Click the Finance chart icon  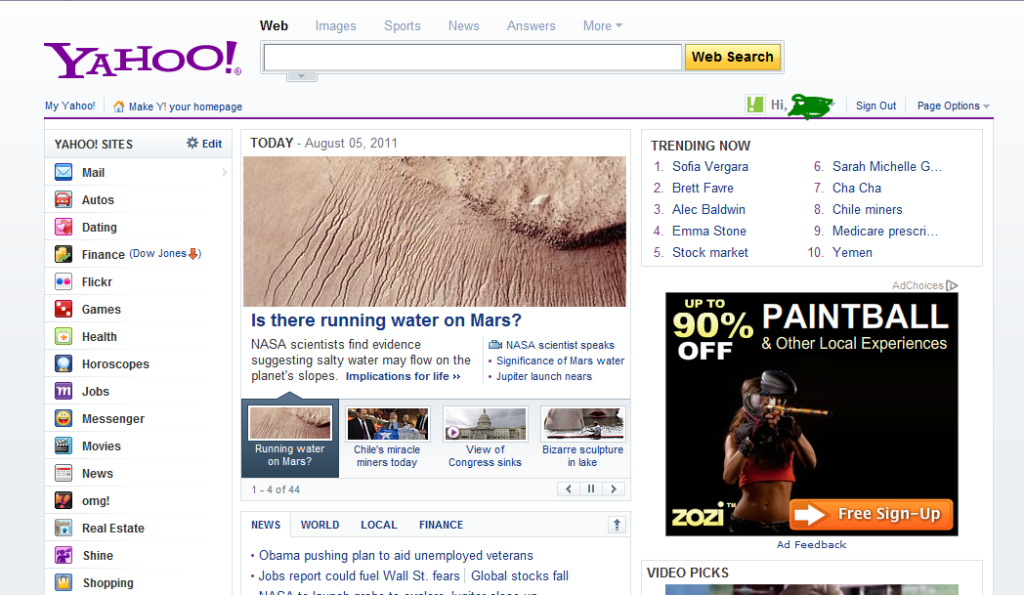click(x=63, y=254)
